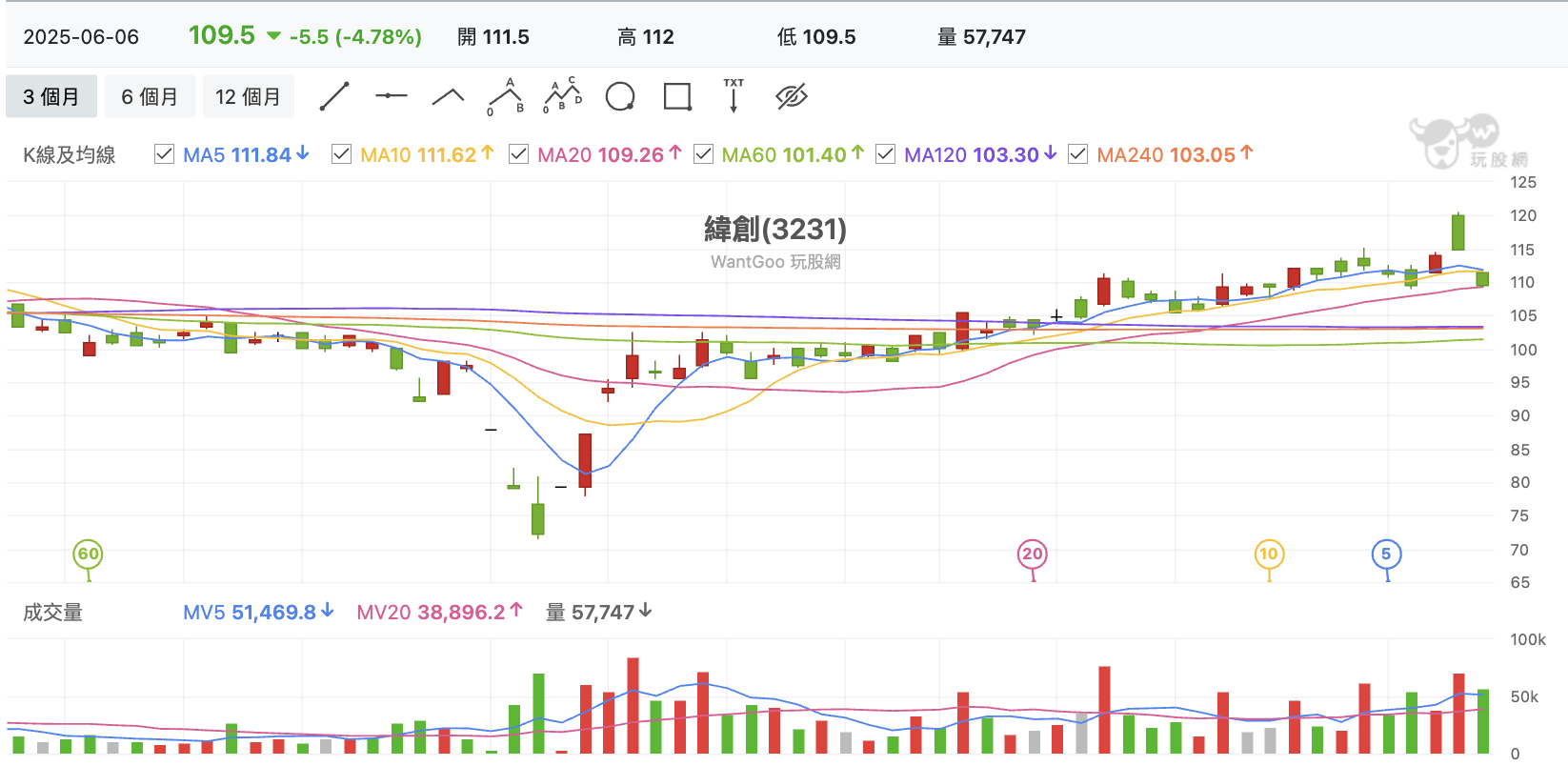Uncheck the MA60 moving average checkbox

click(703, 154)
